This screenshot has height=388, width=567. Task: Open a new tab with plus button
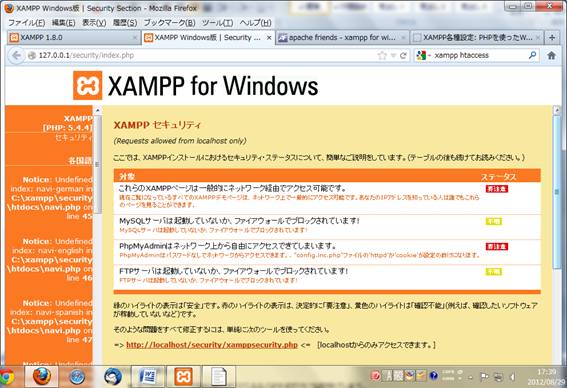click(x=552, y=38)
